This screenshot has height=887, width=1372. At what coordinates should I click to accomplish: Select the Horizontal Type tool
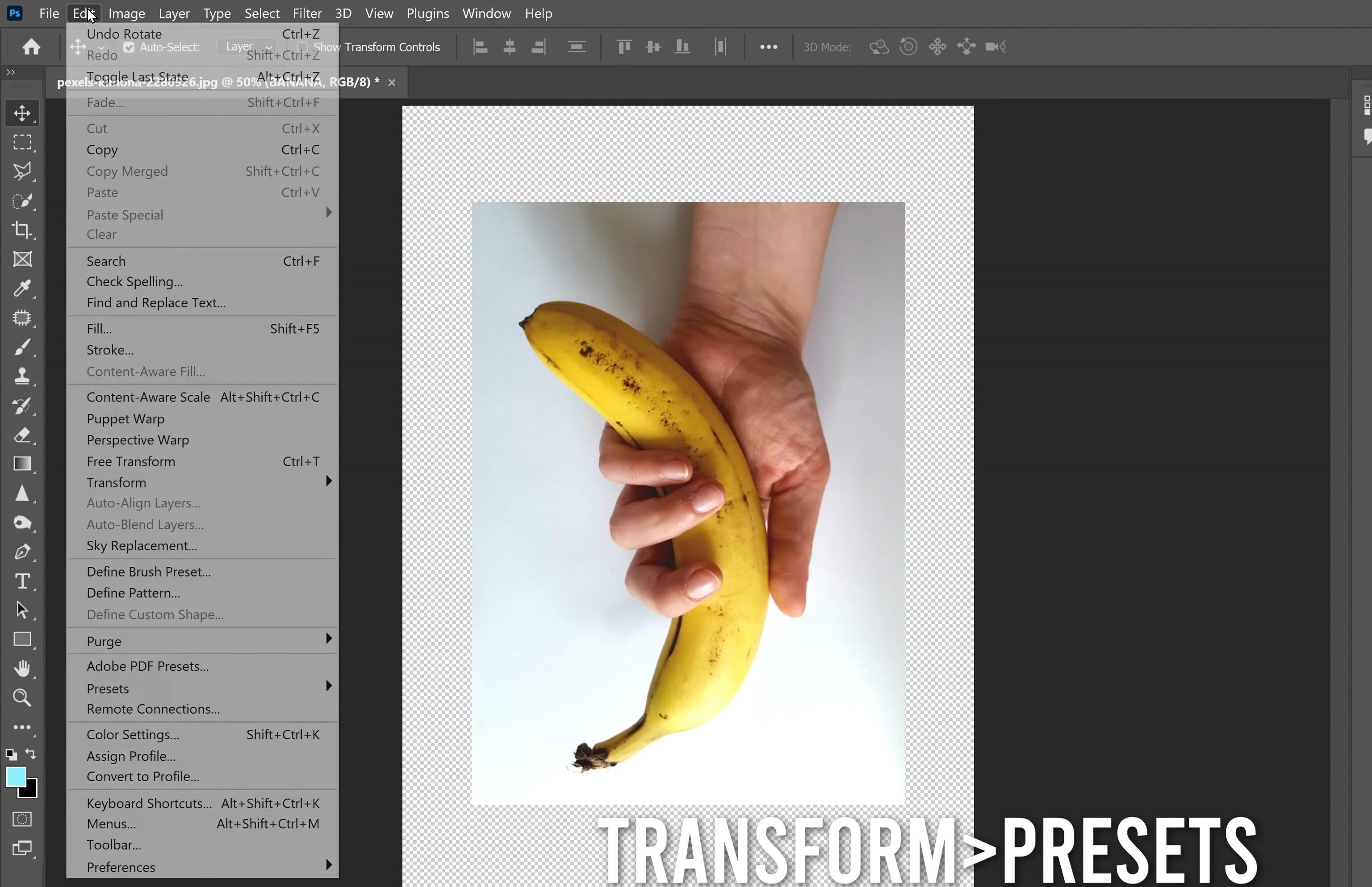pyautogui.click(x=22, y=581)
